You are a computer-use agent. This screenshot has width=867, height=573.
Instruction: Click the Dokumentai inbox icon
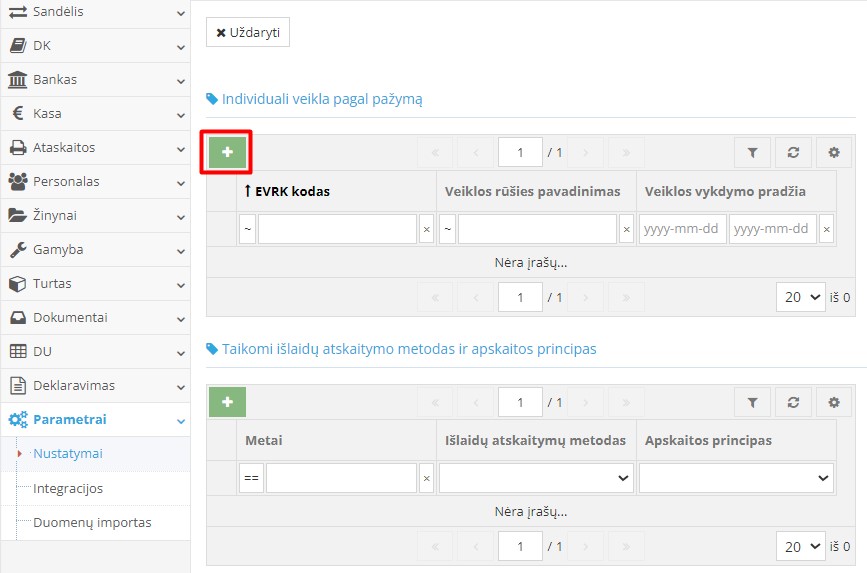[x=18, y=317]
